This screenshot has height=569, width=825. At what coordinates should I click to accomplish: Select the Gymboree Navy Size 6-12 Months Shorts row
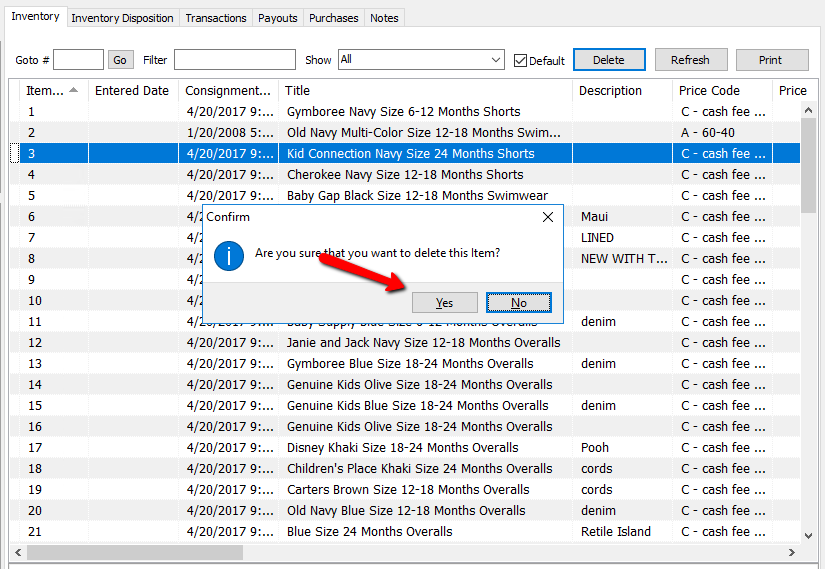tap(403, 112)
